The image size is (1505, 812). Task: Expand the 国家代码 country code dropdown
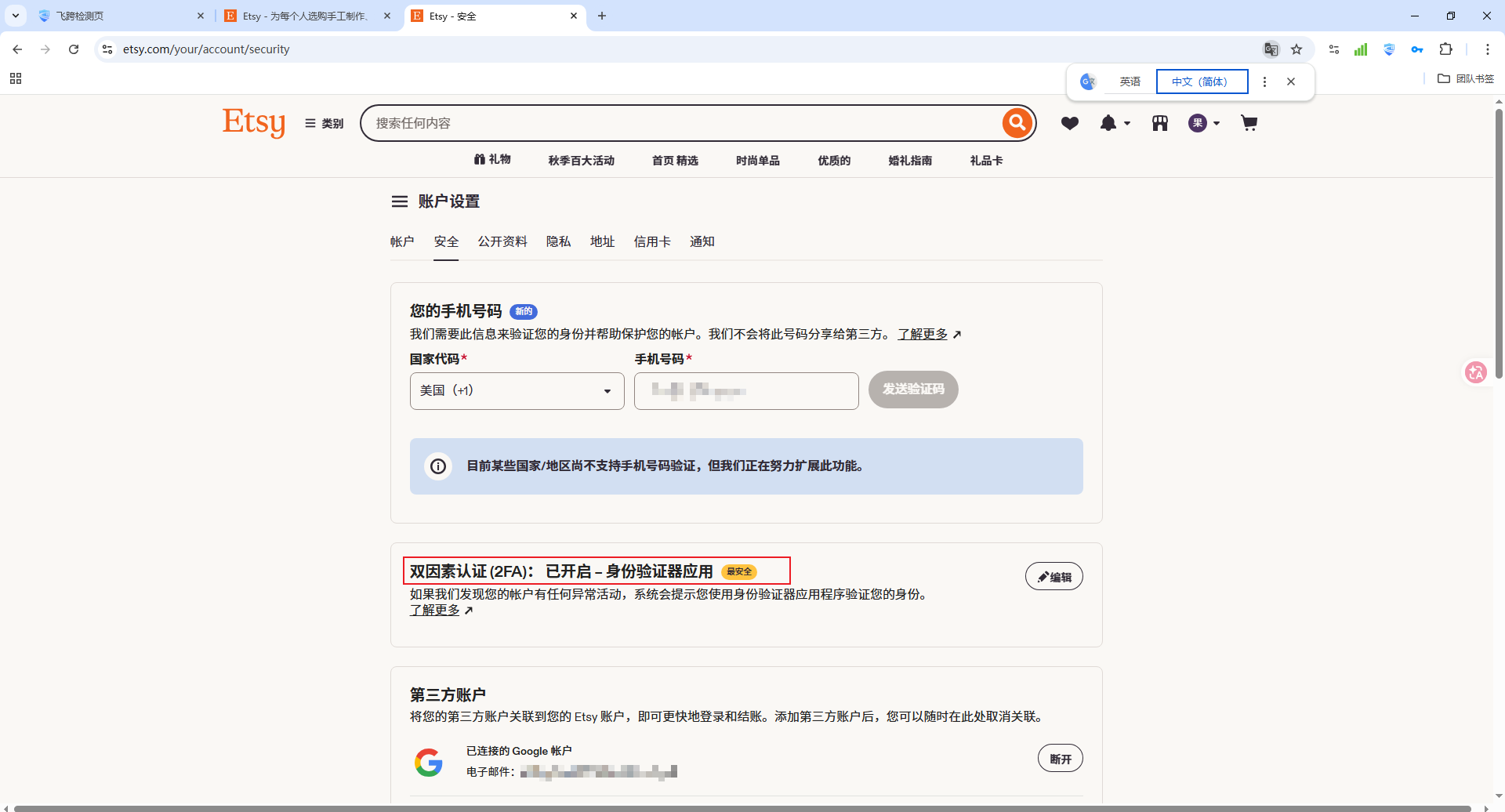517,390
